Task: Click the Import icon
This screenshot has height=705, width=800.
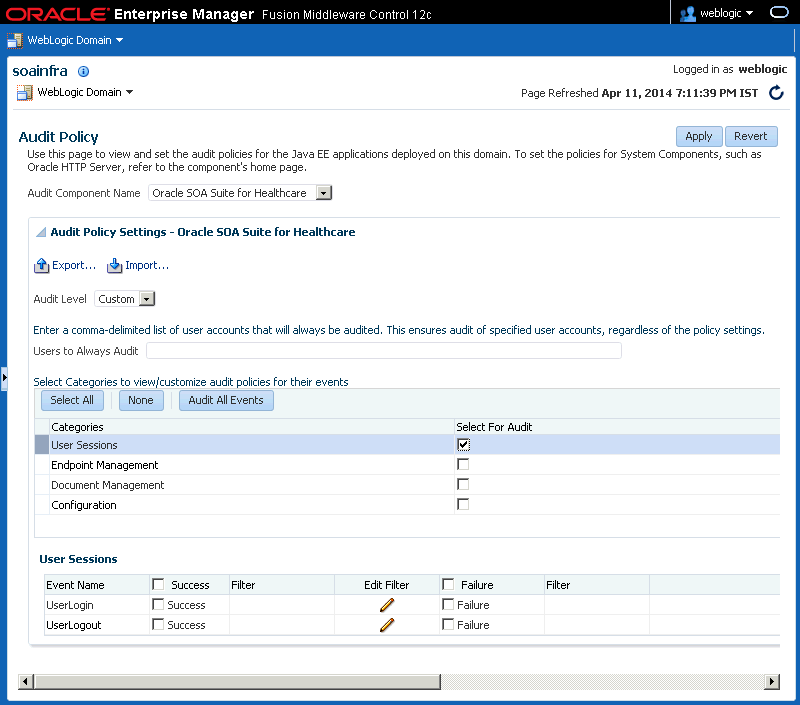Action: (x=114, y=265)
